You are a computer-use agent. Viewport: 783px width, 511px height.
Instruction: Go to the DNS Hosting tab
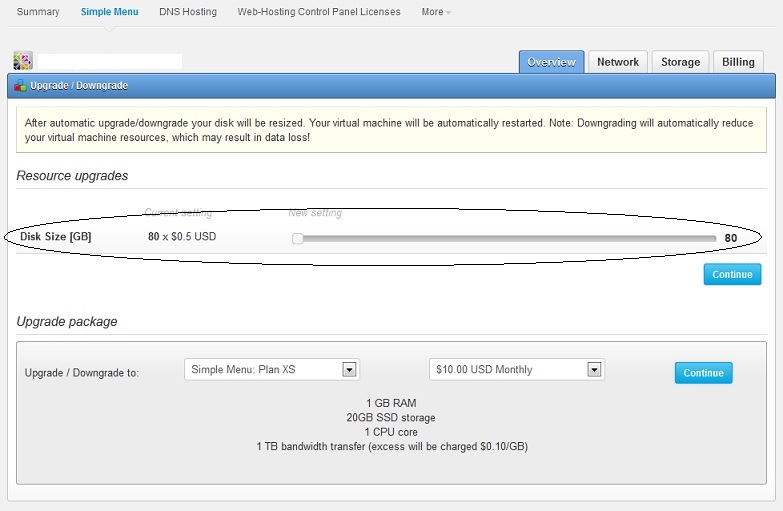click(188, 12)
